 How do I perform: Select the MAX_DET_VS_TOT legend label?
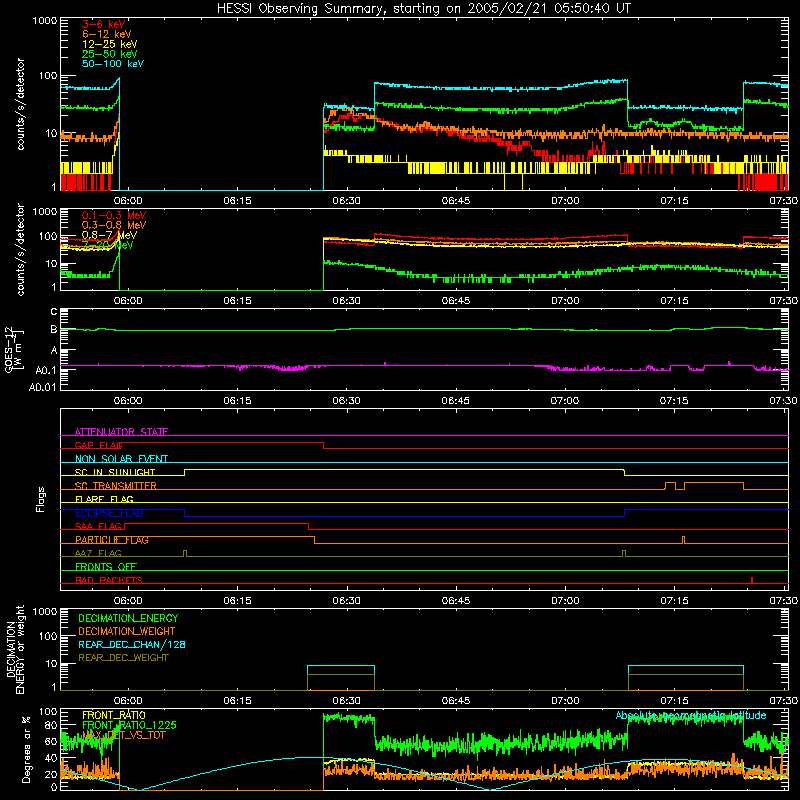(x=124, y=735)
